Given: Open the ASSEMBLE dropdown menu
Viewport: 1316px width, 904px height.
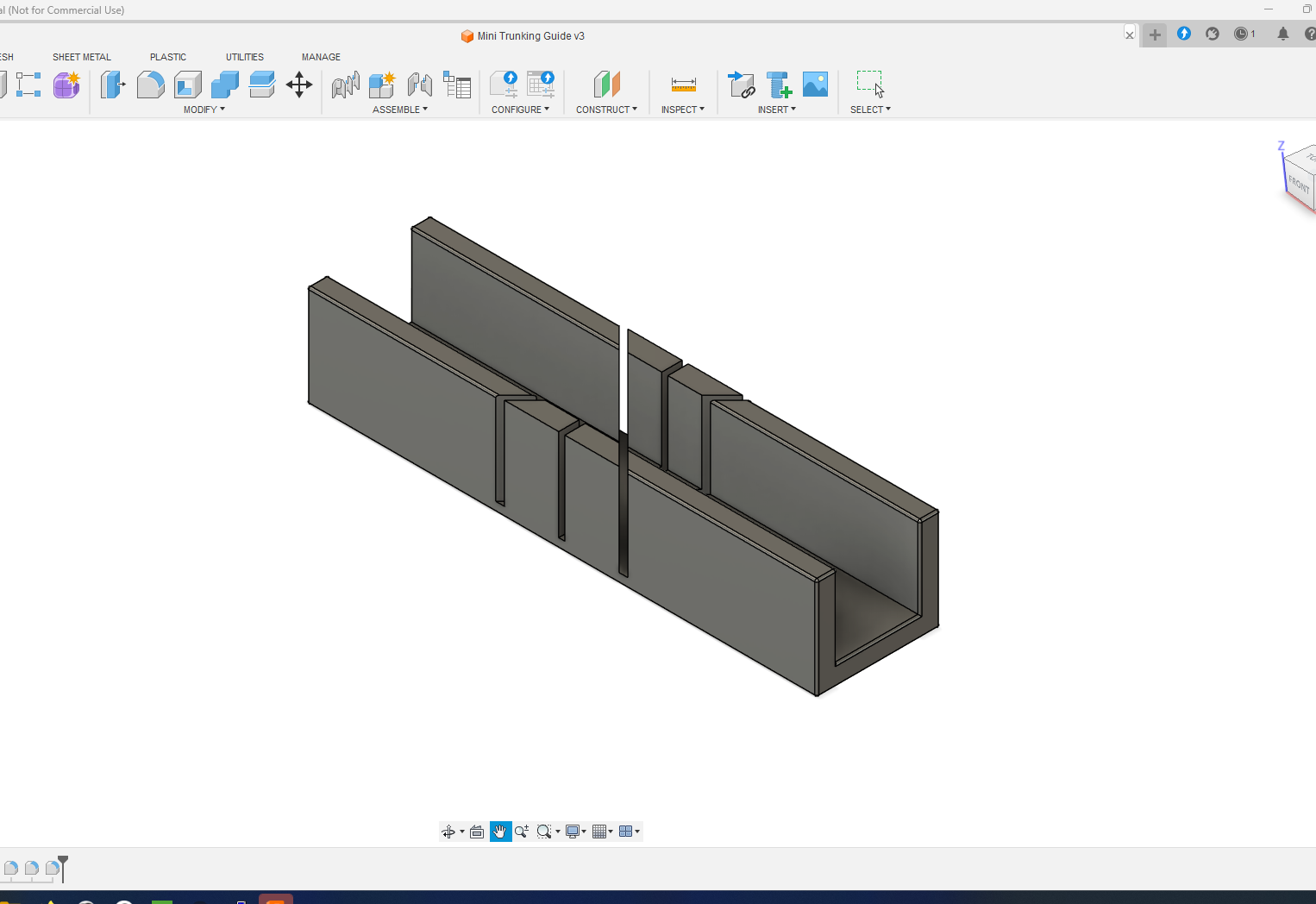Looking at the screenshot, I should point(400,110).
